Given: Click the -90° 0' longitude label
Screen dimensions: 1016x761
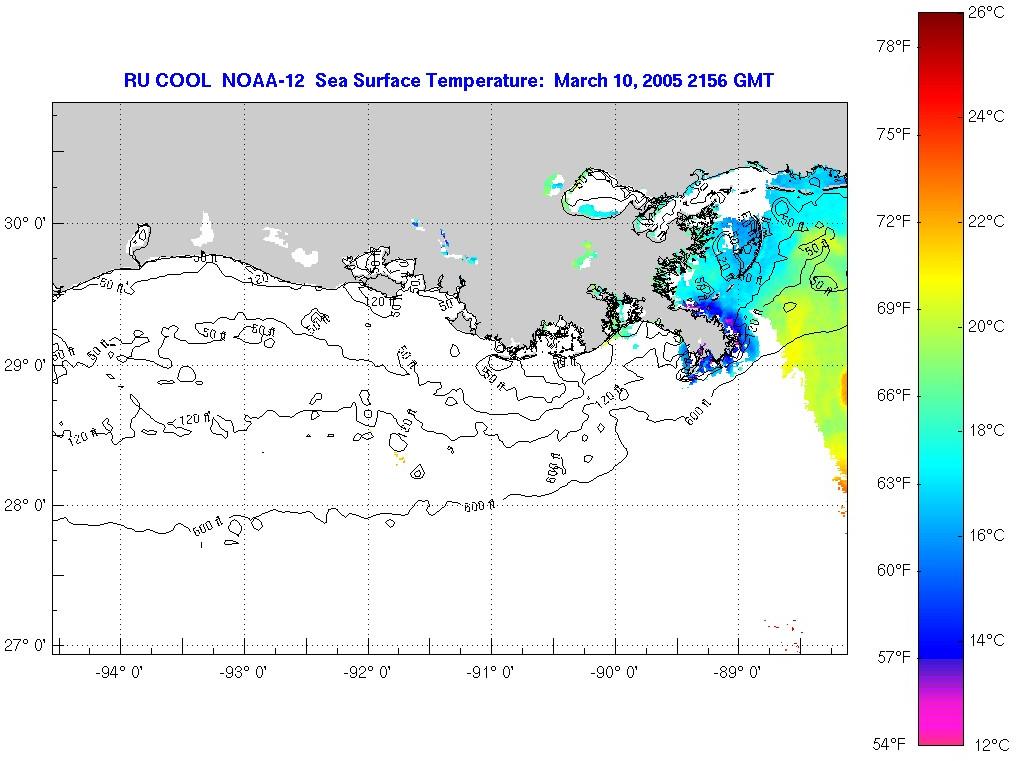Looking at the screenshot, I should [x=614, y=673].
